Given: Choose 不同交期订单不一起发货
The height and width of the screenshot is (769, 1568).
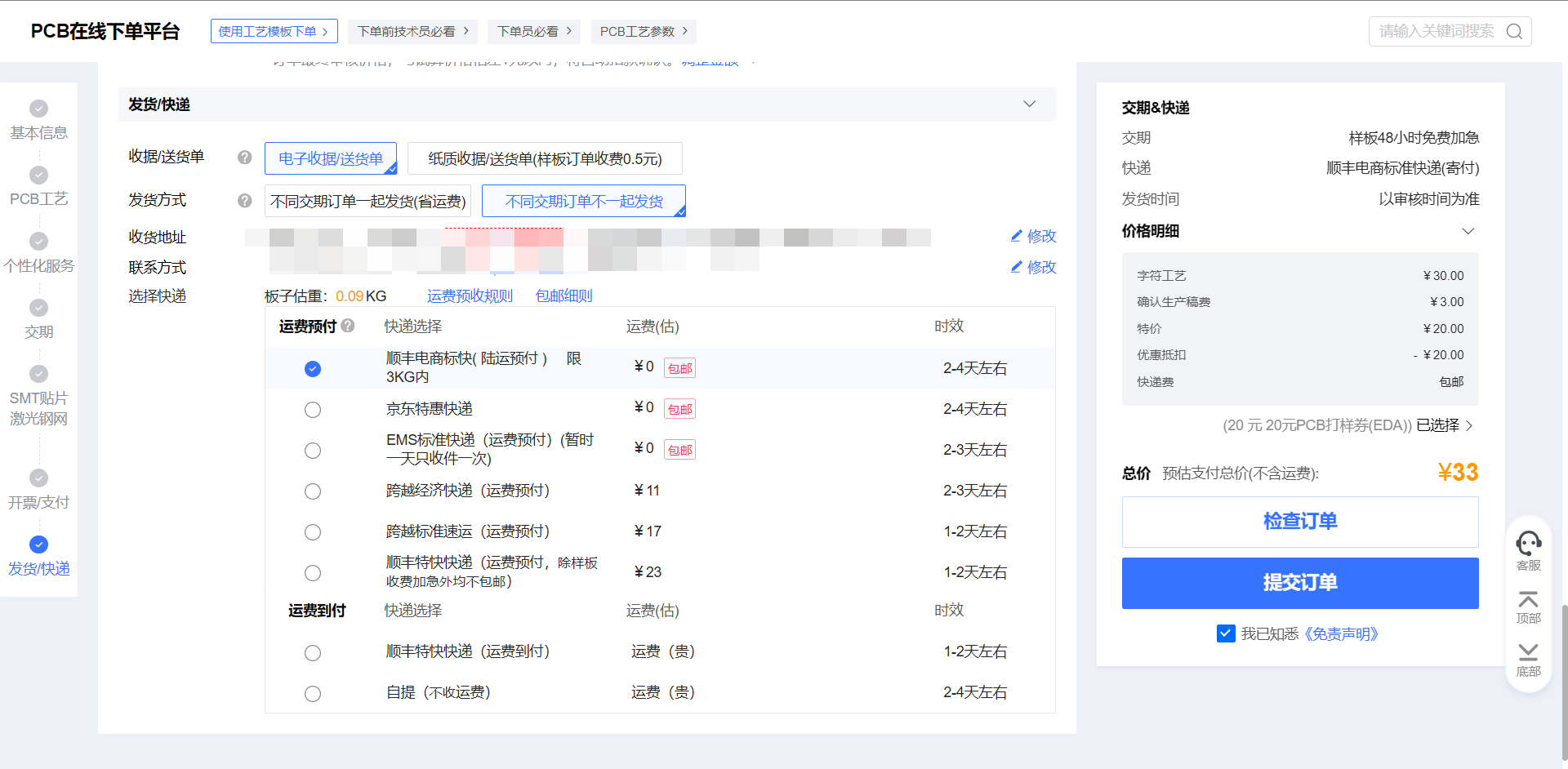Looking at the screenshot, I should 584,201.
